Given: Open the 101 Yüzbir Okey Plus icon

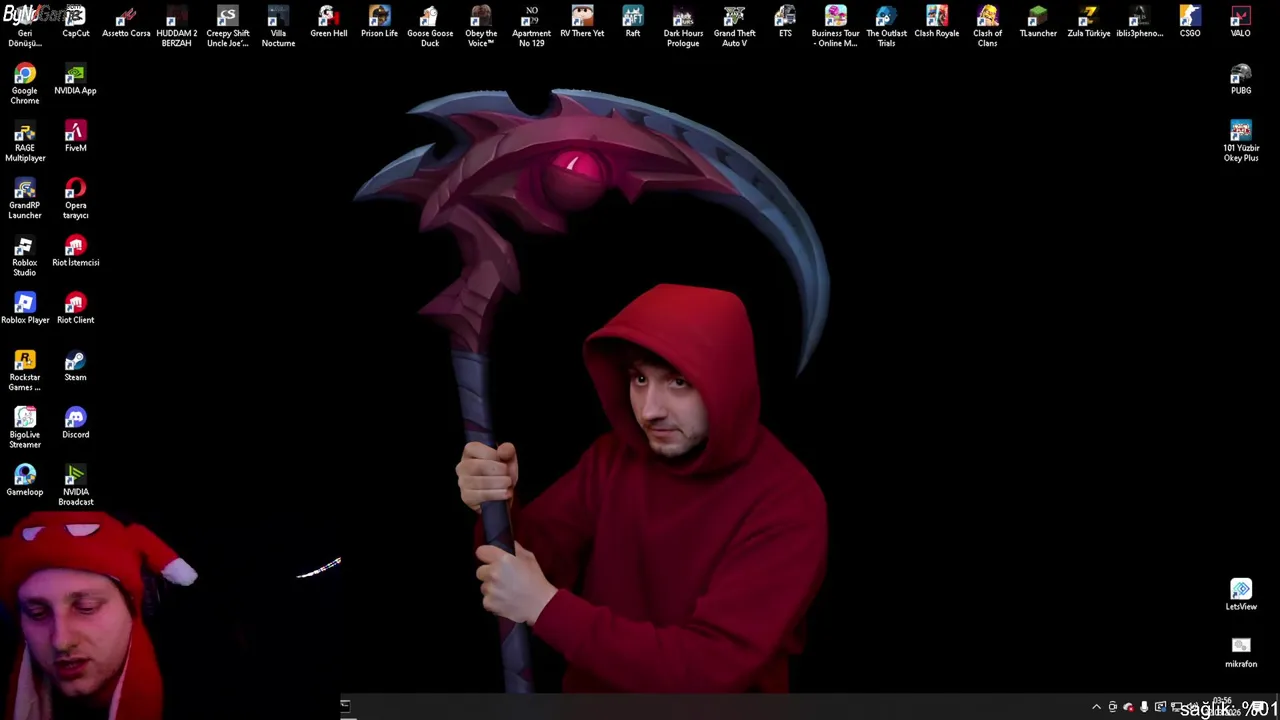Looking at the screenshot, I should click(x=1241, y=141).
